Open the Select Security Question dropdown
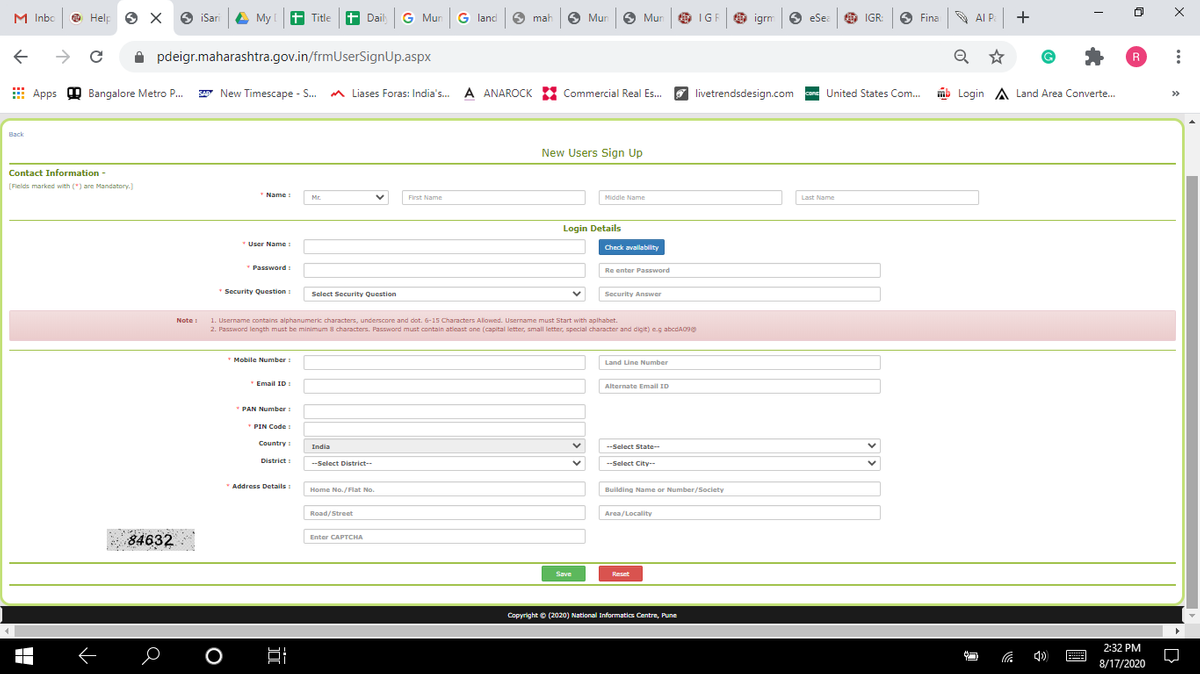Image resolution: width=1200 pixels, height=674 pixels. click(444, 294)
